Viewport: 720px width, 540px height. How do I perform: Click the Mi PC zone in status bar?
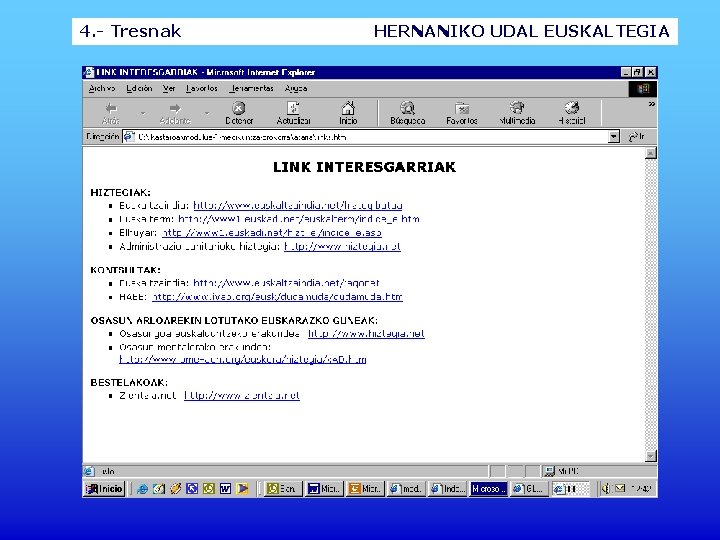(x=599, y=471)
